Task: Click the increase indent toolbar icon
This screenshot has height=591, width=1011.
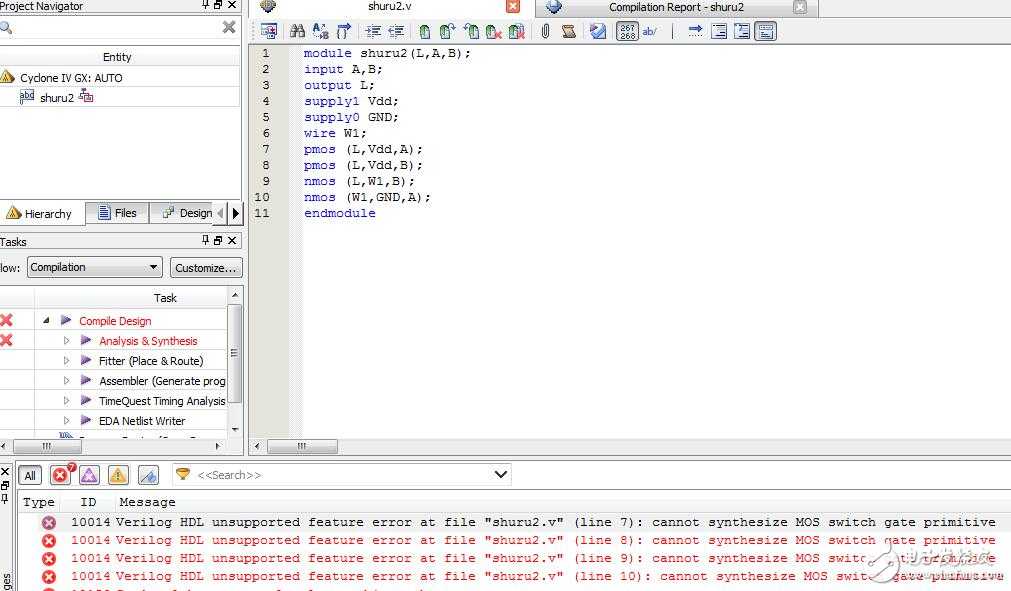Action: coord(373,31)
